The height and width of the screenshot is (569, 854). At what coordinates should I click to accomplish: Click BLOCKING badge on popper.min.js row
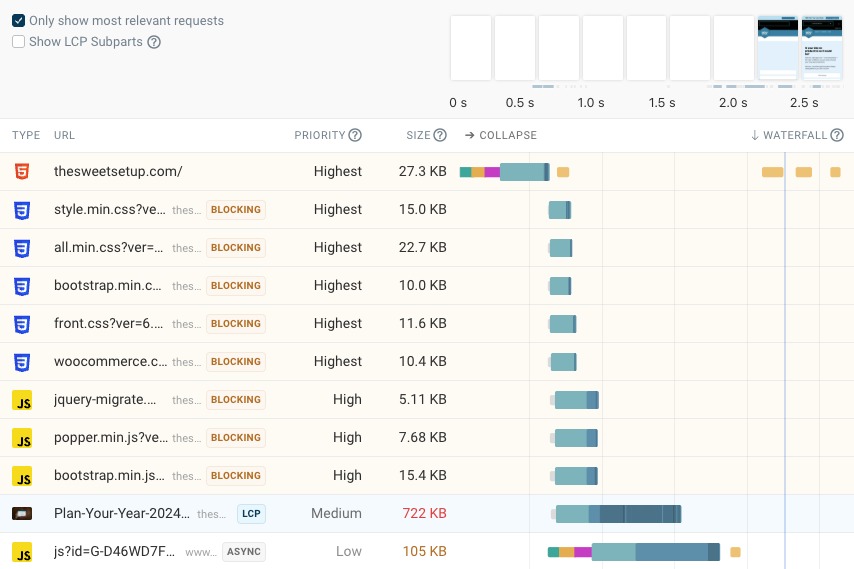(236, 438)
